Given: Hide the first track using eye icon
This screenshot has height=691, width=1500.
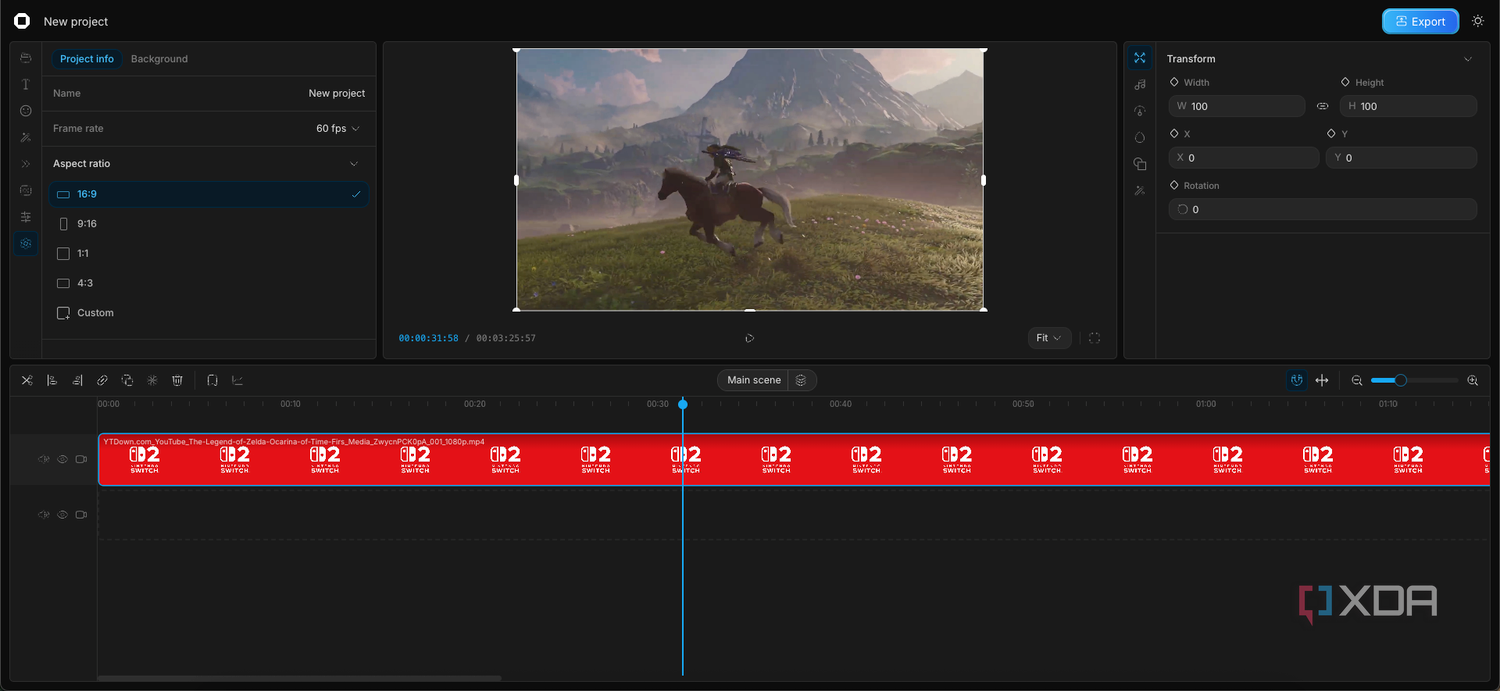Looking at the screenshot, I should [62, 459].
